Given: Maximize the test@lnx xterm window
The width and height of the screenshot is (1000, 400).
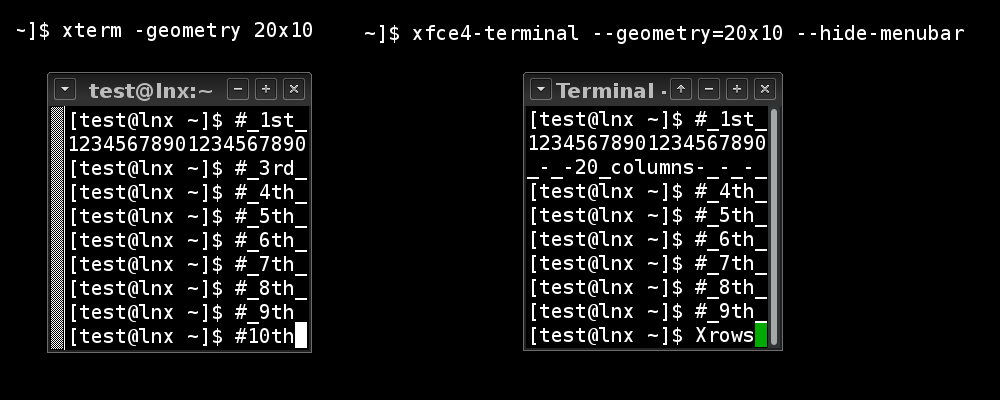Looking at the screenshot, I should tap(266, 90).
